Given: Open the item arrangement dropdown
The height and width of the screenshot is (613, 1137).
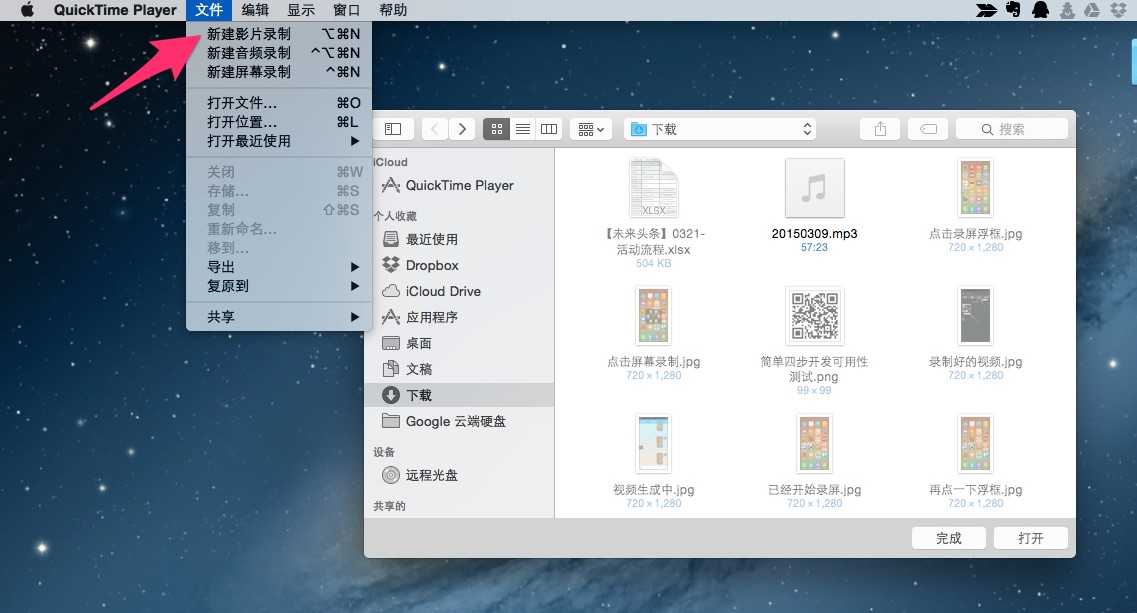Looking at the screenshot, I should tap(591, 129).
